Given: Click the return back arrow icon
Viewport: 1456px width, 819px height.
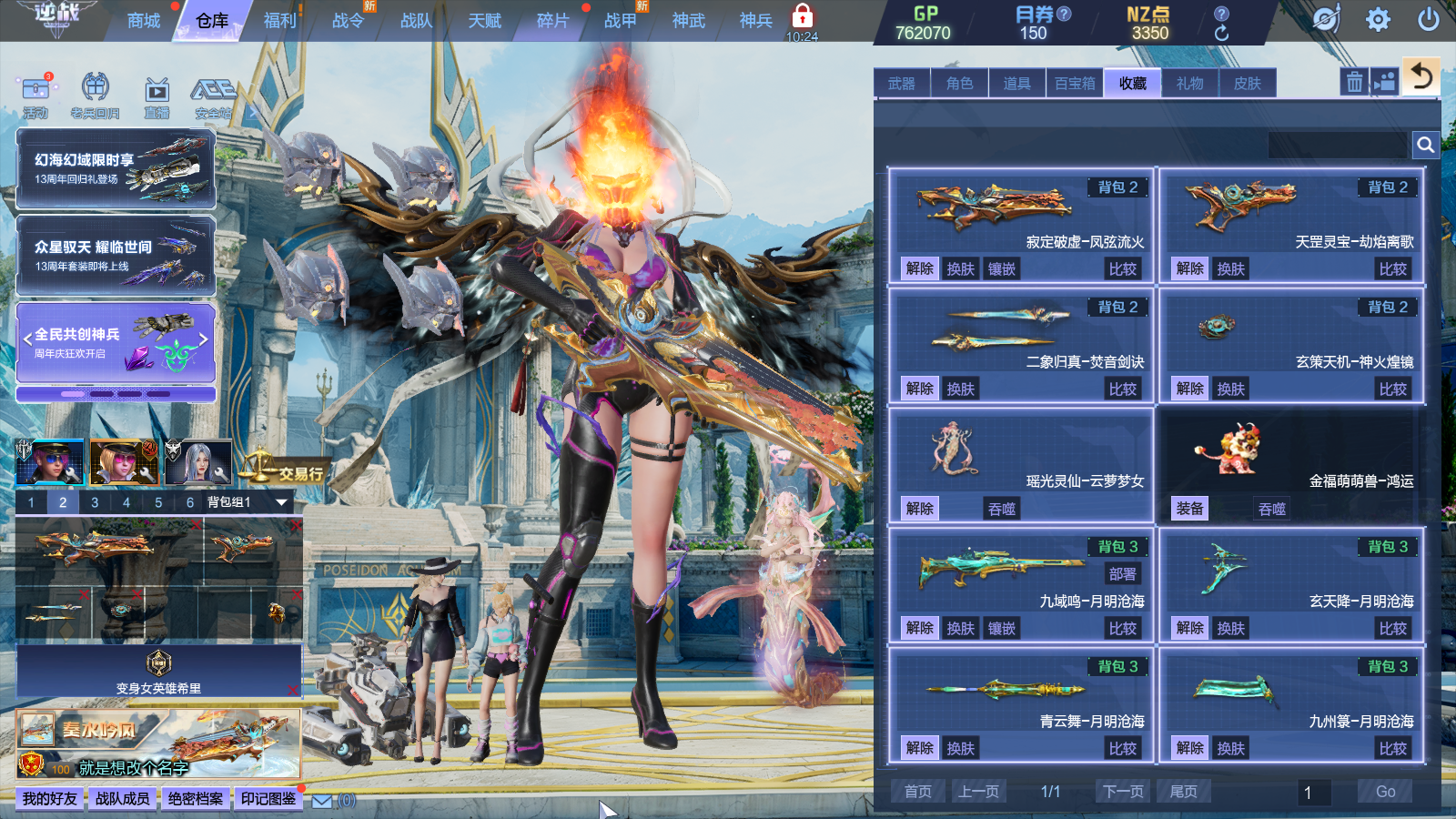Looking at the screenshot, I should [x=1421, y=76].
